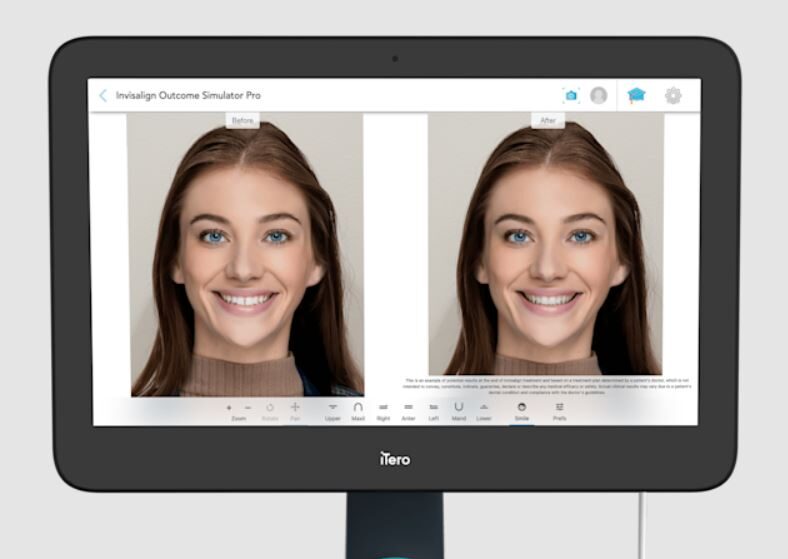Switch to the Lower arch view

[x=484, y=408]
